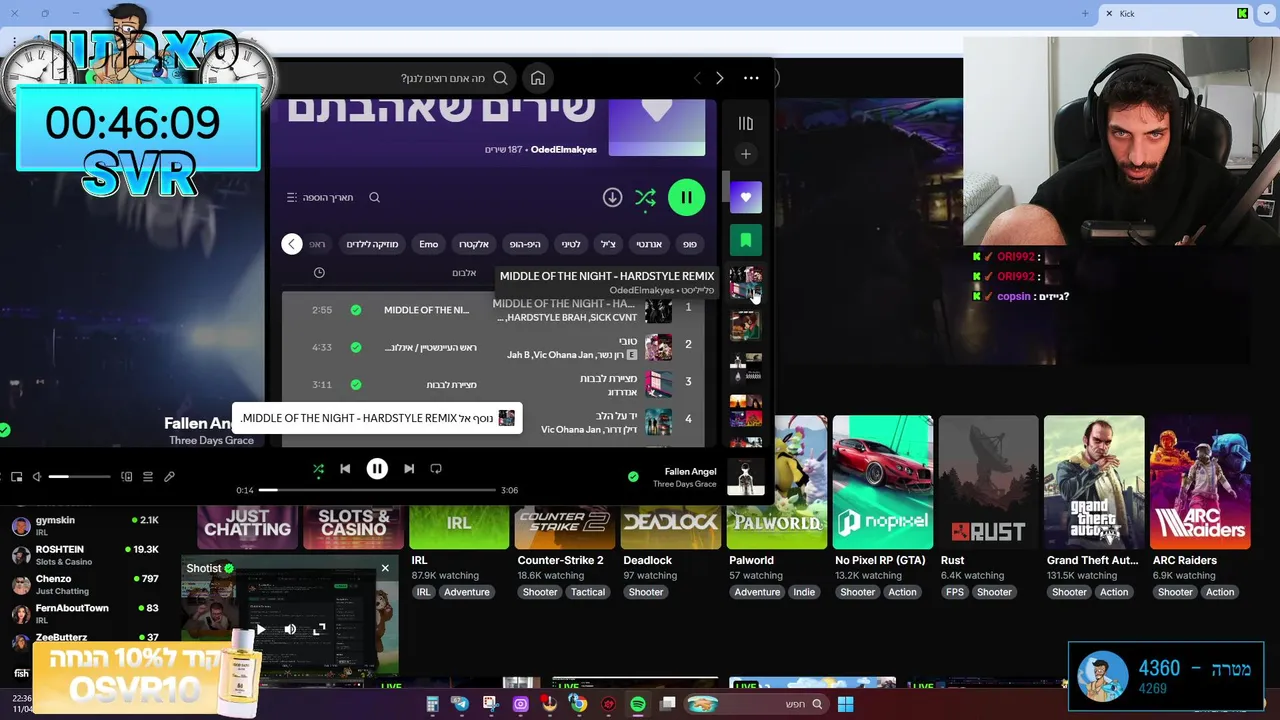Toggle liked checkmark for Fallen Angel now playing
Viewport: 1280px width, 720px height.
tap(632, 477)
